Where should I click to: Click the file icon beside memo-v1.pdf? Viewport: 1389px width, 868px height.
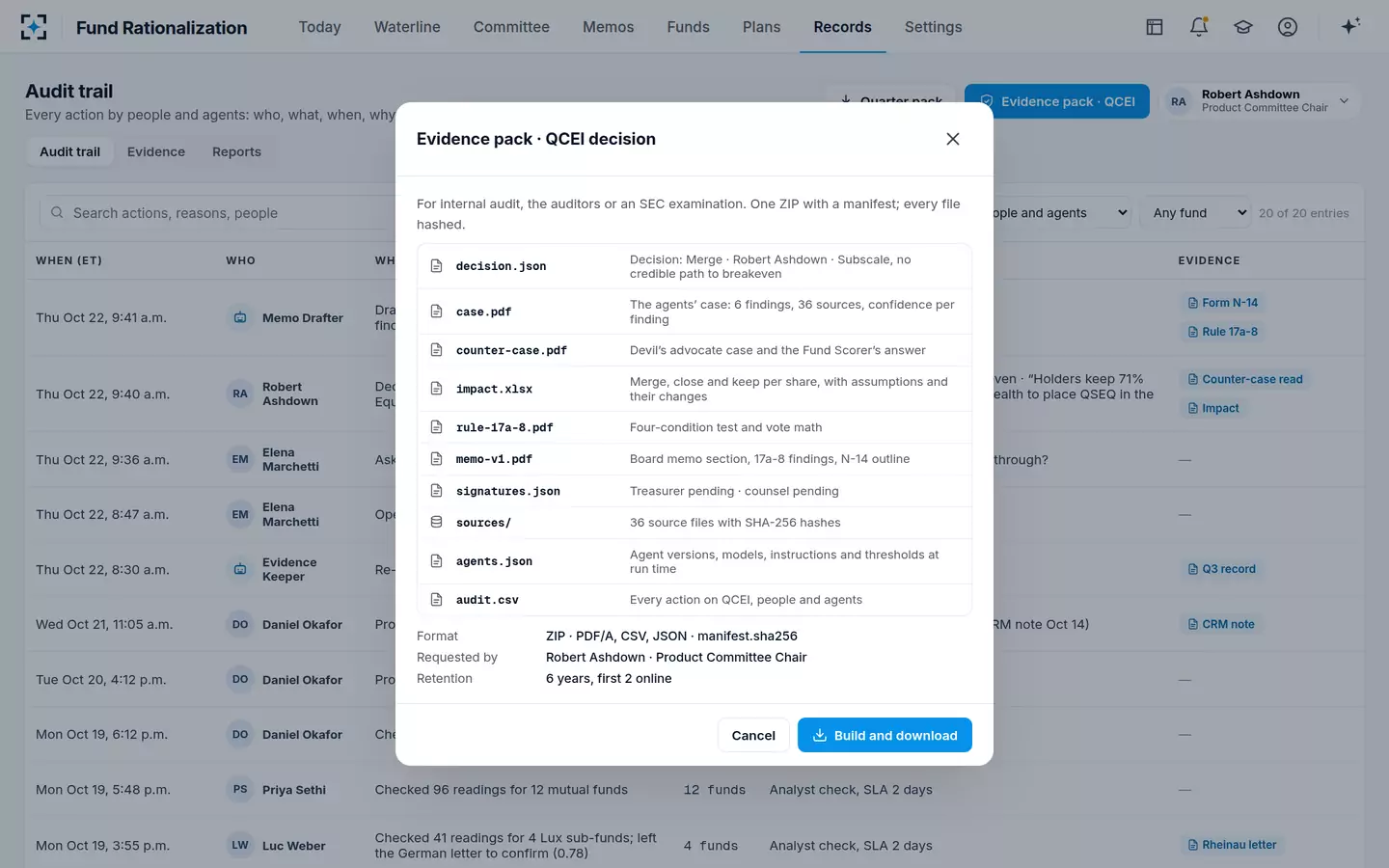tap(436, 459)
